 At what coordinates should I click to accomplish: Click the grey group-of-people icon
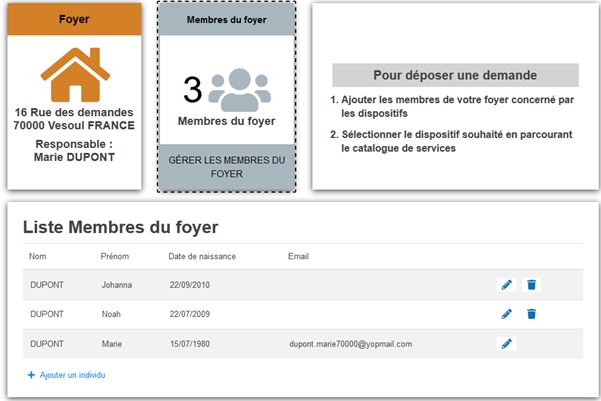[x=240, y=90]
